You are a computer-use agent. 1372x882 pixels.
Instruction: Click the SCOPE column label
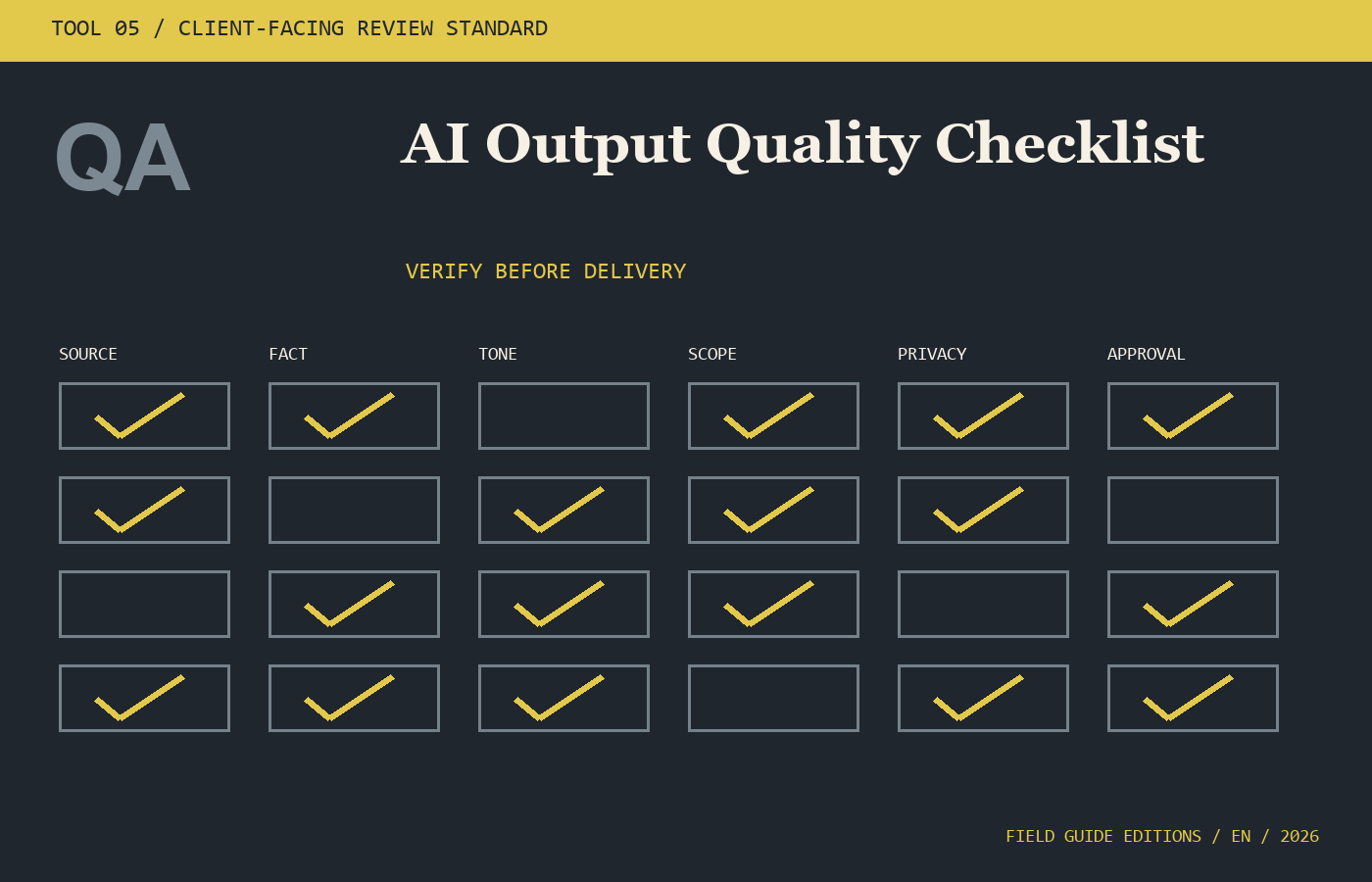[712, 354]
